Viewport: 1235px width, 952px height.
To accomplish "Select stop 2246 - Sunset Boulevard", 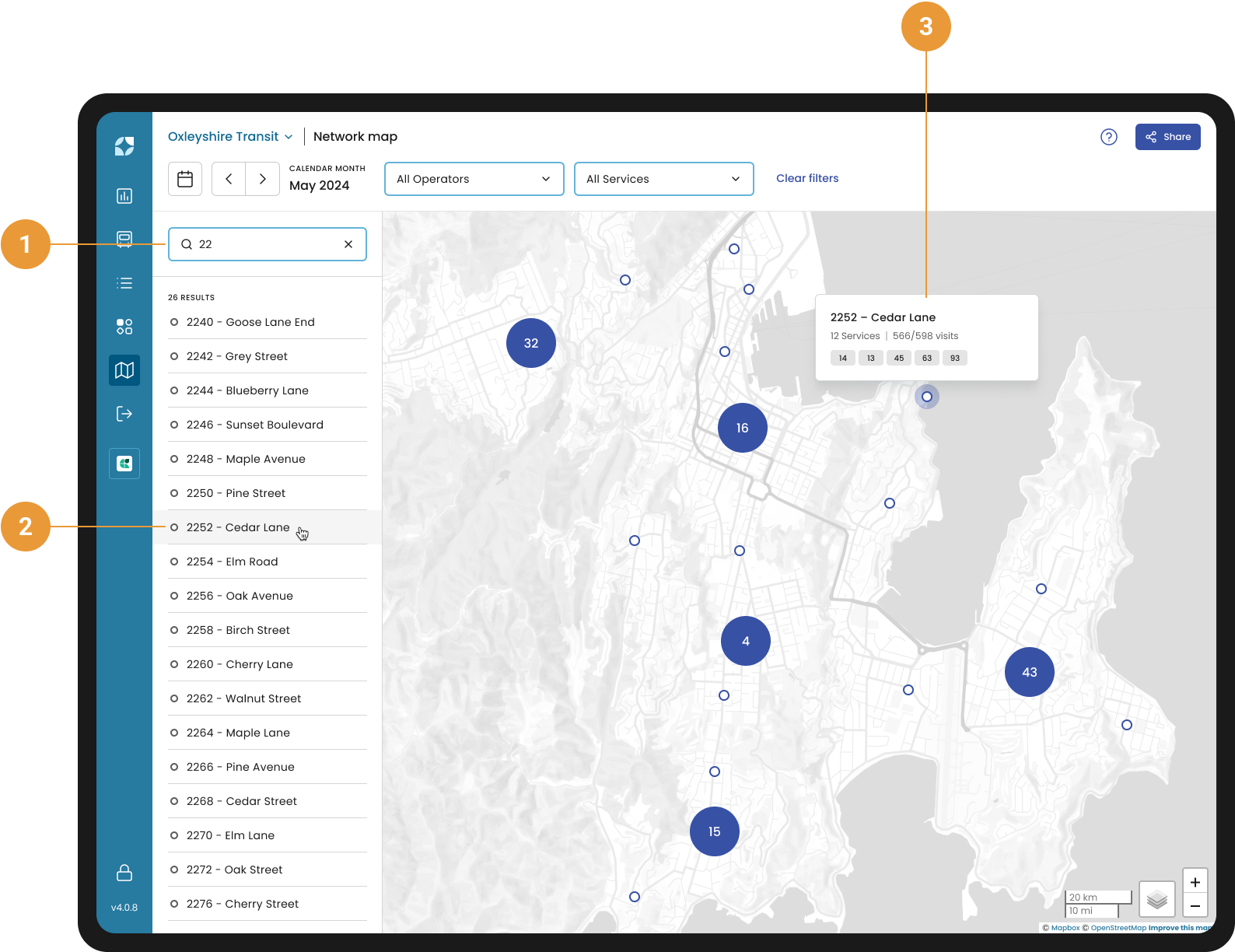I will (x=268, y=425).
